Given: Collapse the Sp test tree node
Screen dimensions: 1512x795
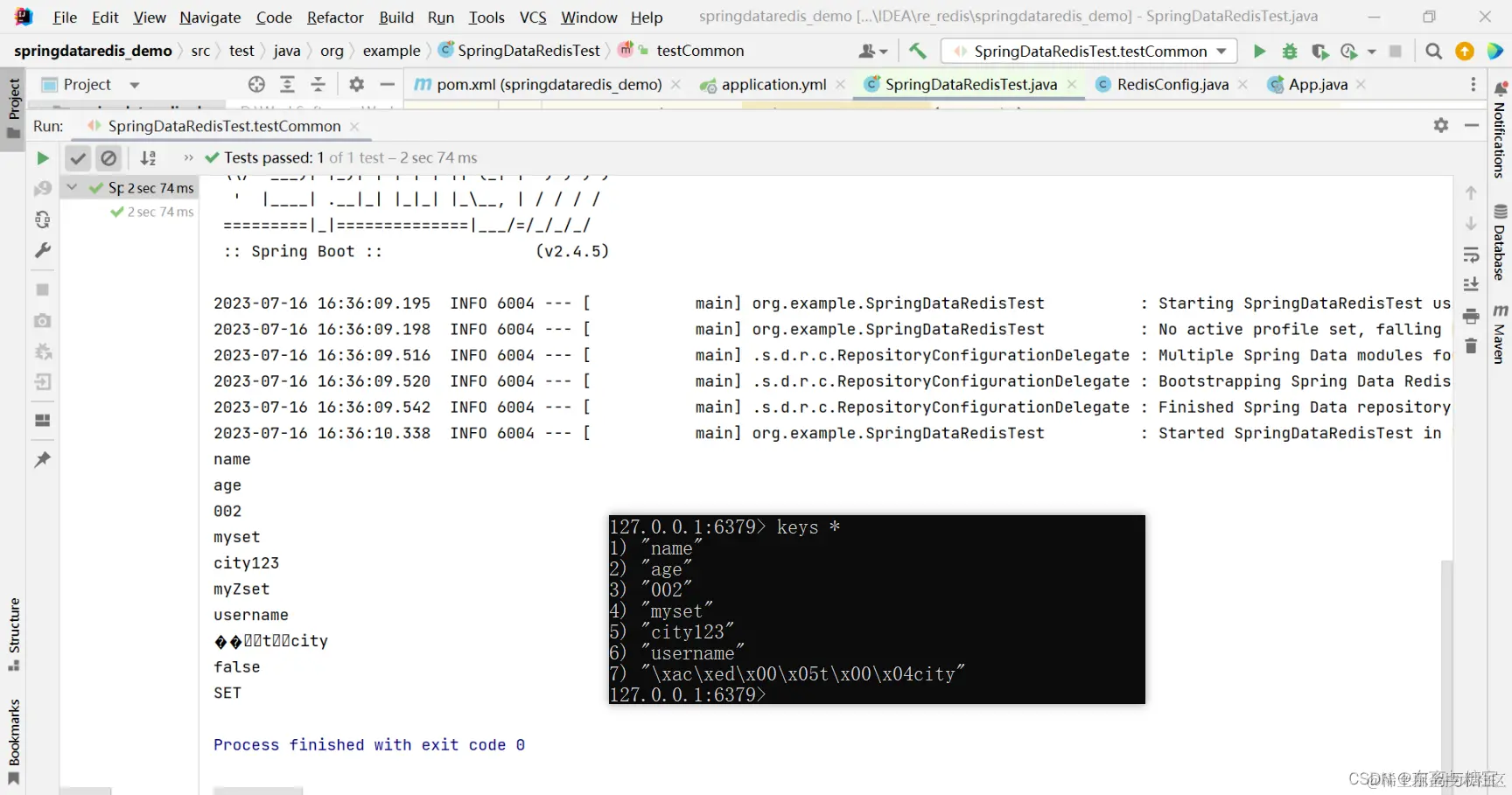Looking at the screenshot, I should [x=73, y=187].
